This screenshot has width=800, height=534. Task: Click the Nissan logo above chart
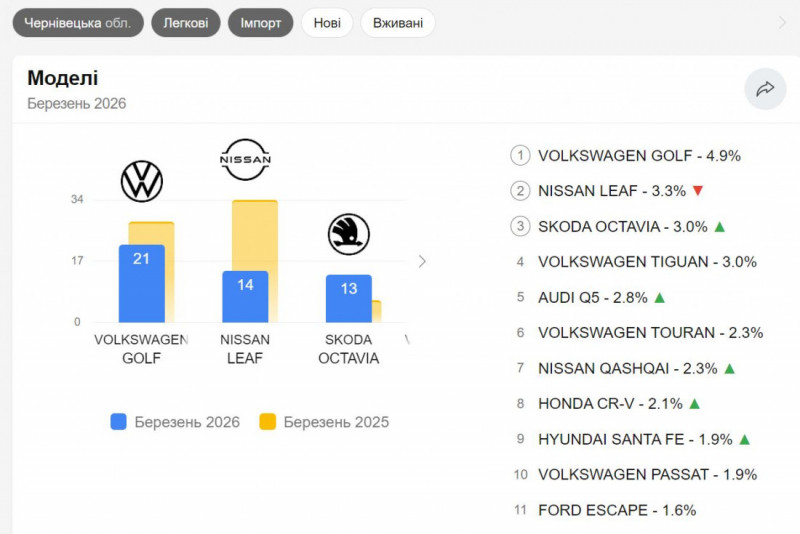[x=245, y=160]
